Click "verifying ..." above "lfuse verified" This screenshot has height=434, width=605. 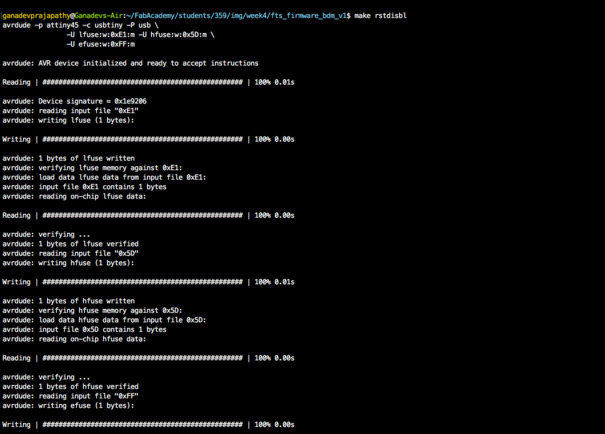pos(64,235)
